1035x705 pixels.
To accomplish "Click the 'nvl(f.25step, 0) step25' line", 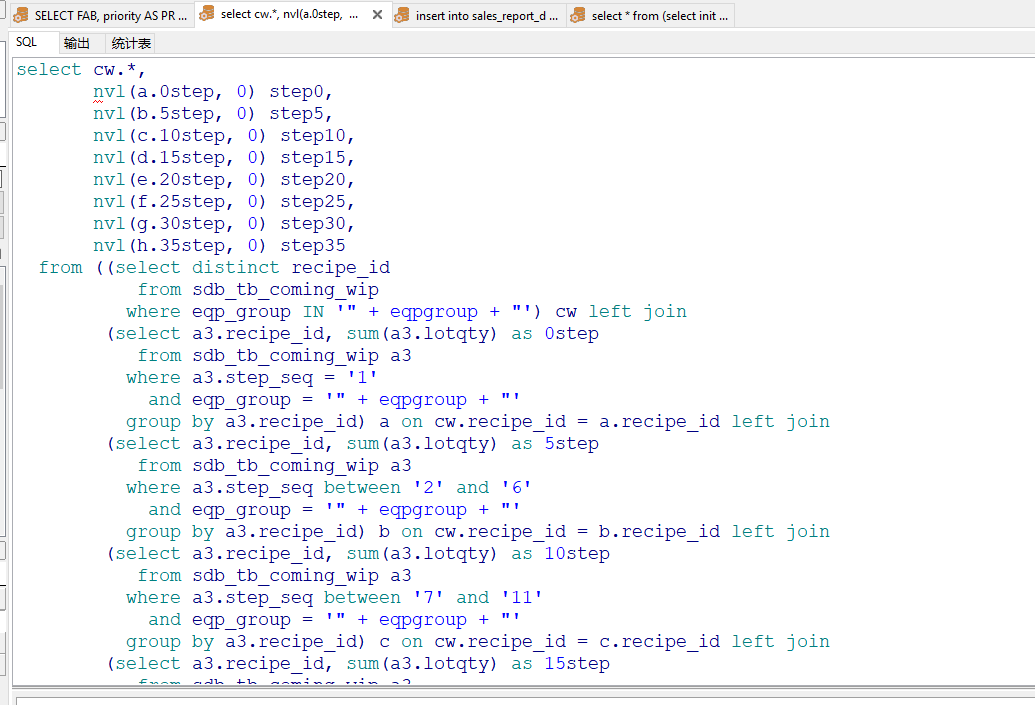I will coord(224,201).
